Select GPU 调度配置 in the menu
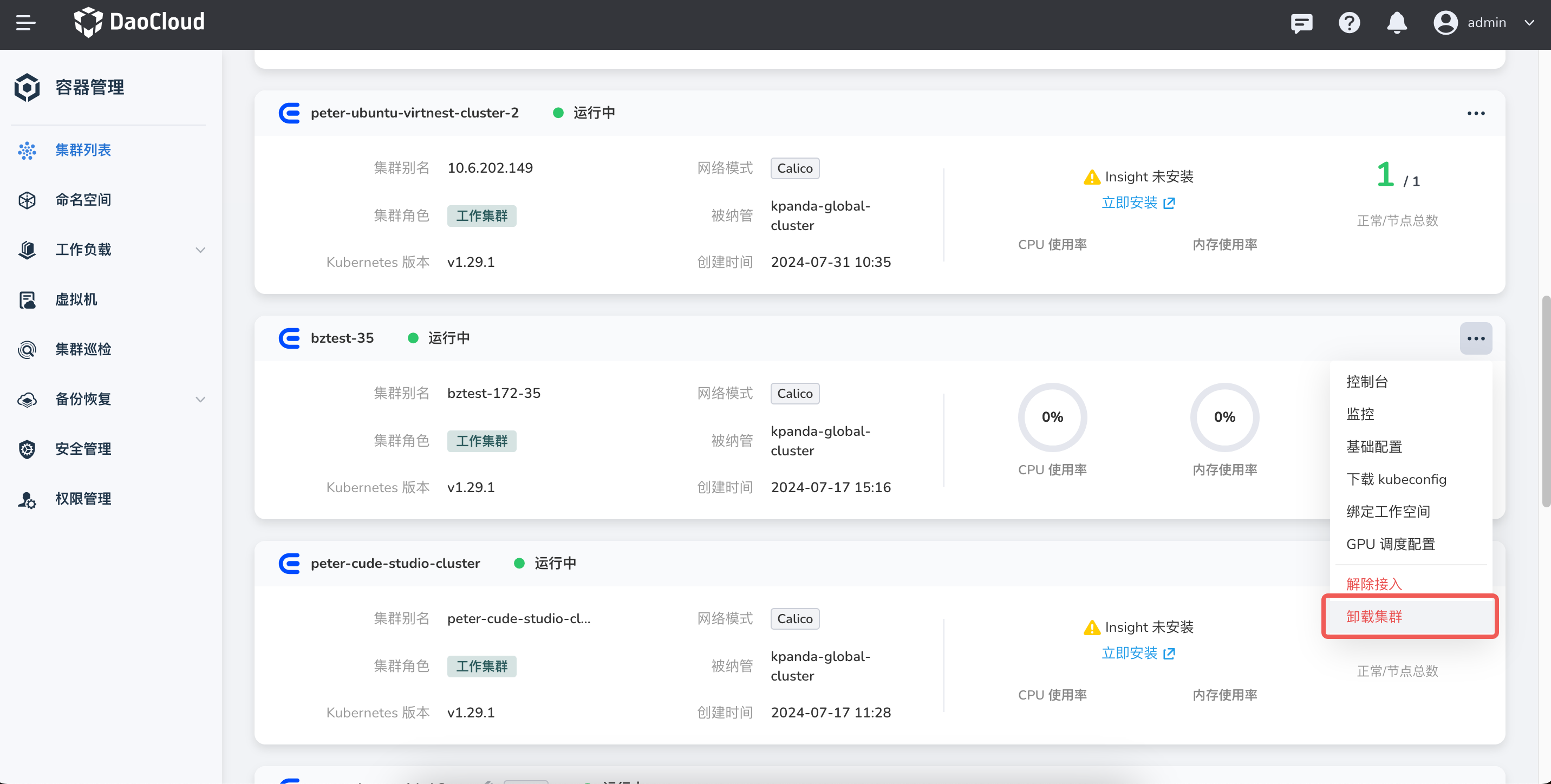This screenshot has width=1551, height=784. tap(1390, 544)
